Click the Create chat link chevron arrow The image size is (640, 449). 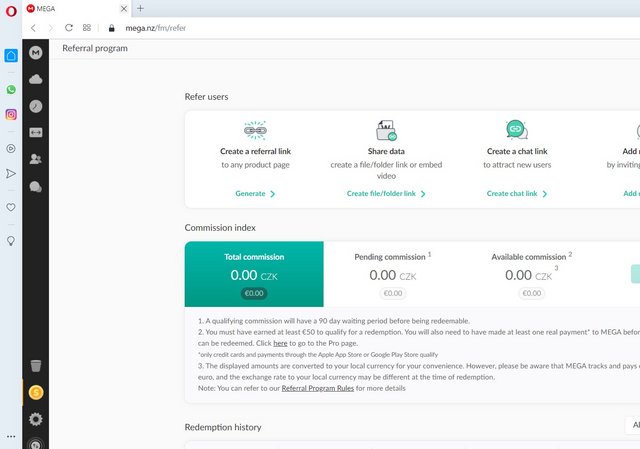[x=544, y=194]
